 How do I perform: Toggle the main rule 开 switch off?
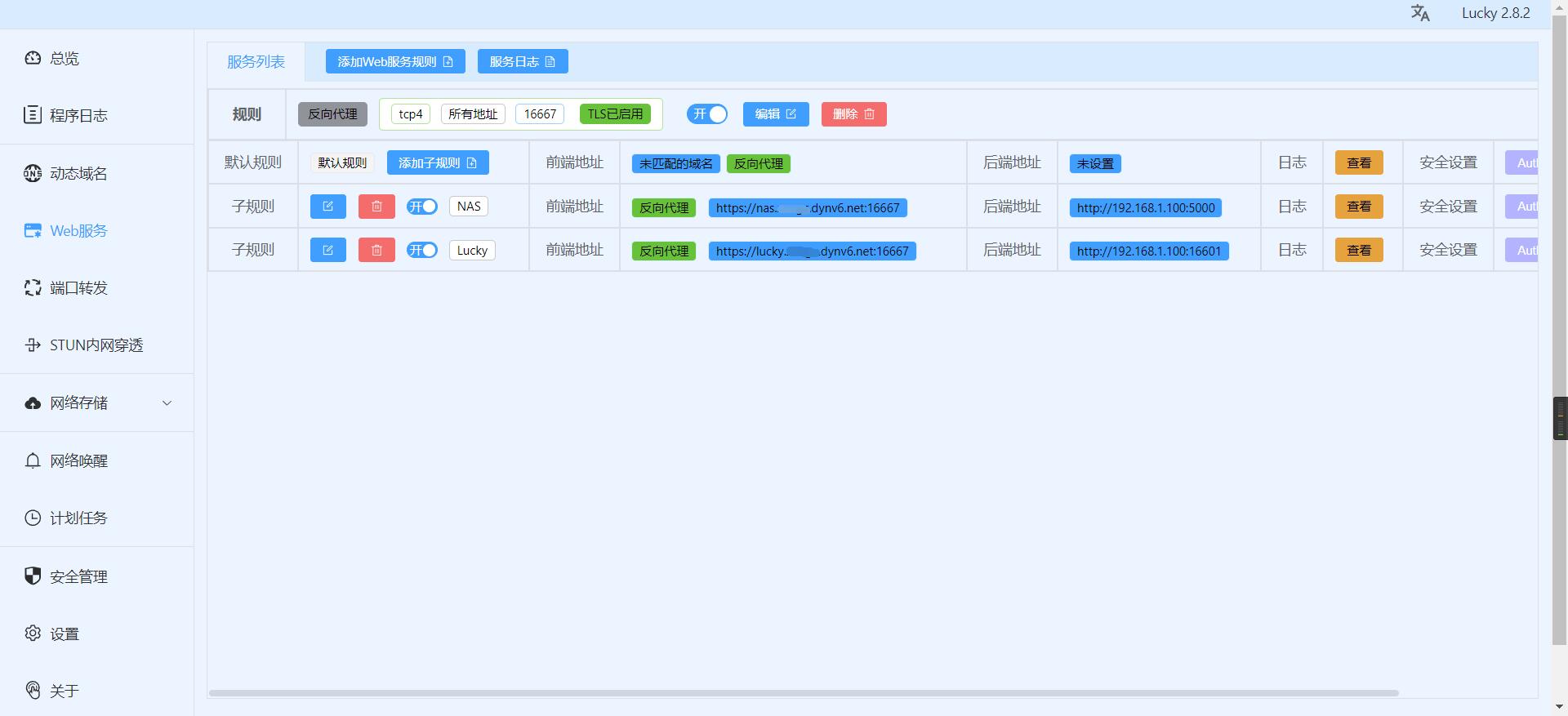707,114
